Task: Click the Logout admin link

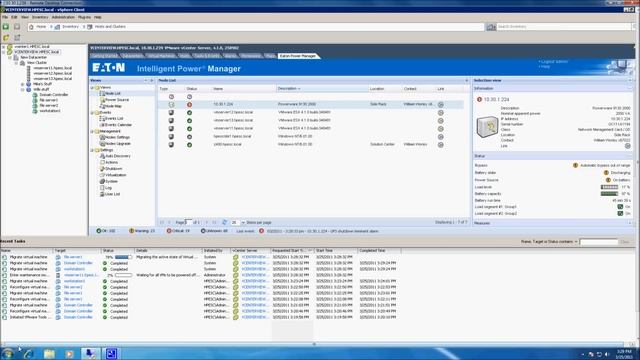Action: [554, 62]
